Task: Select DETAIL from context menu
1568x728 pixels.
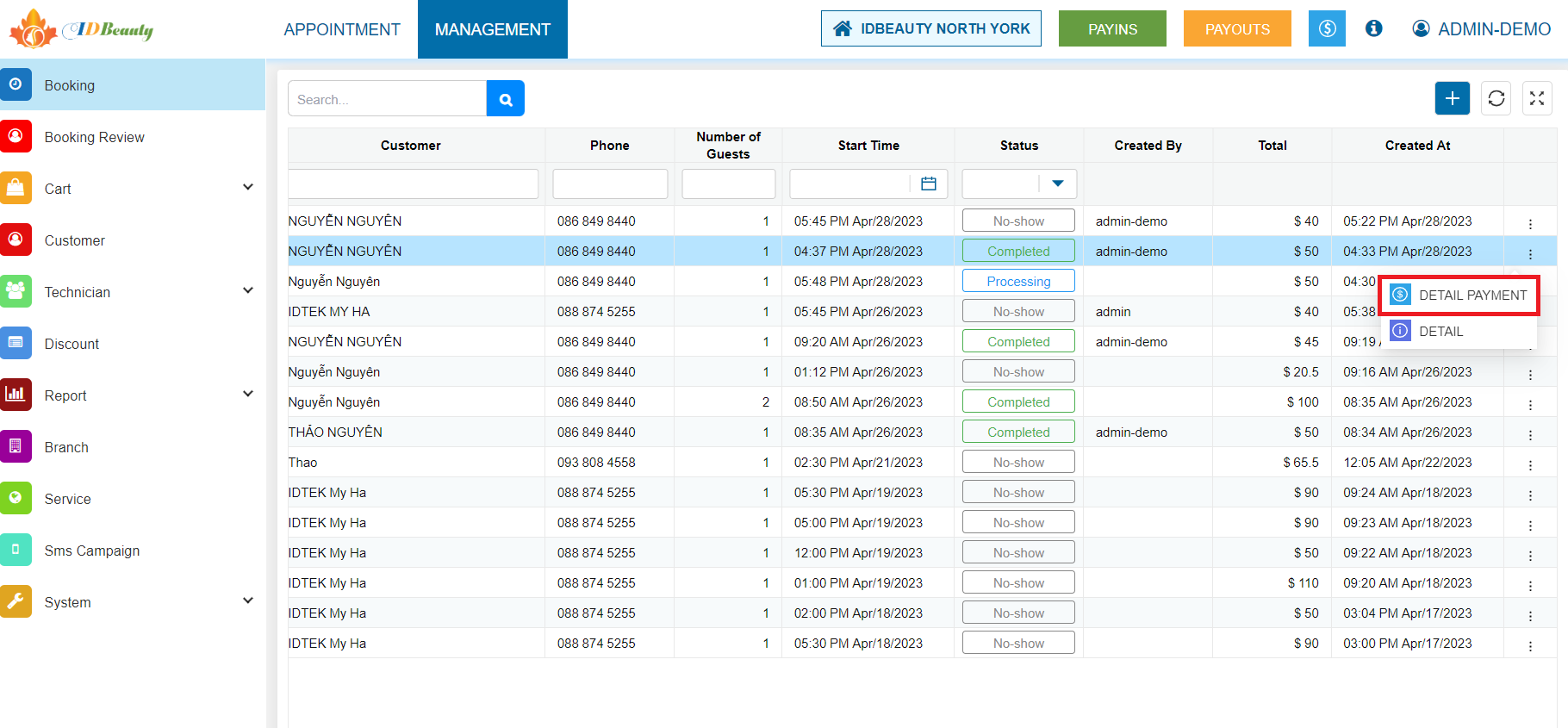Action: tap(1459, 332)
